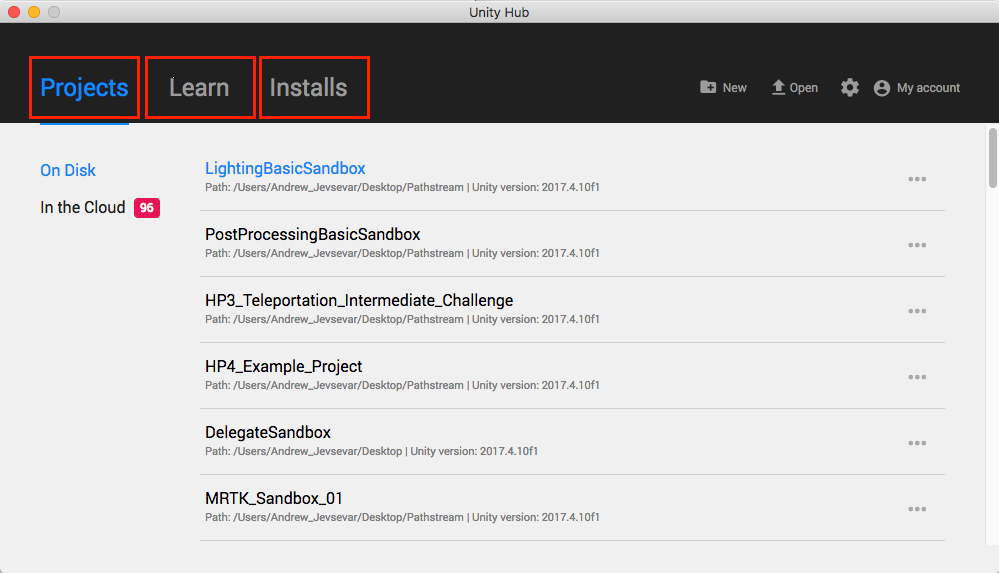Click the path line under DelegateSandbox
The image size is (999, 573).
pos(371,451)
